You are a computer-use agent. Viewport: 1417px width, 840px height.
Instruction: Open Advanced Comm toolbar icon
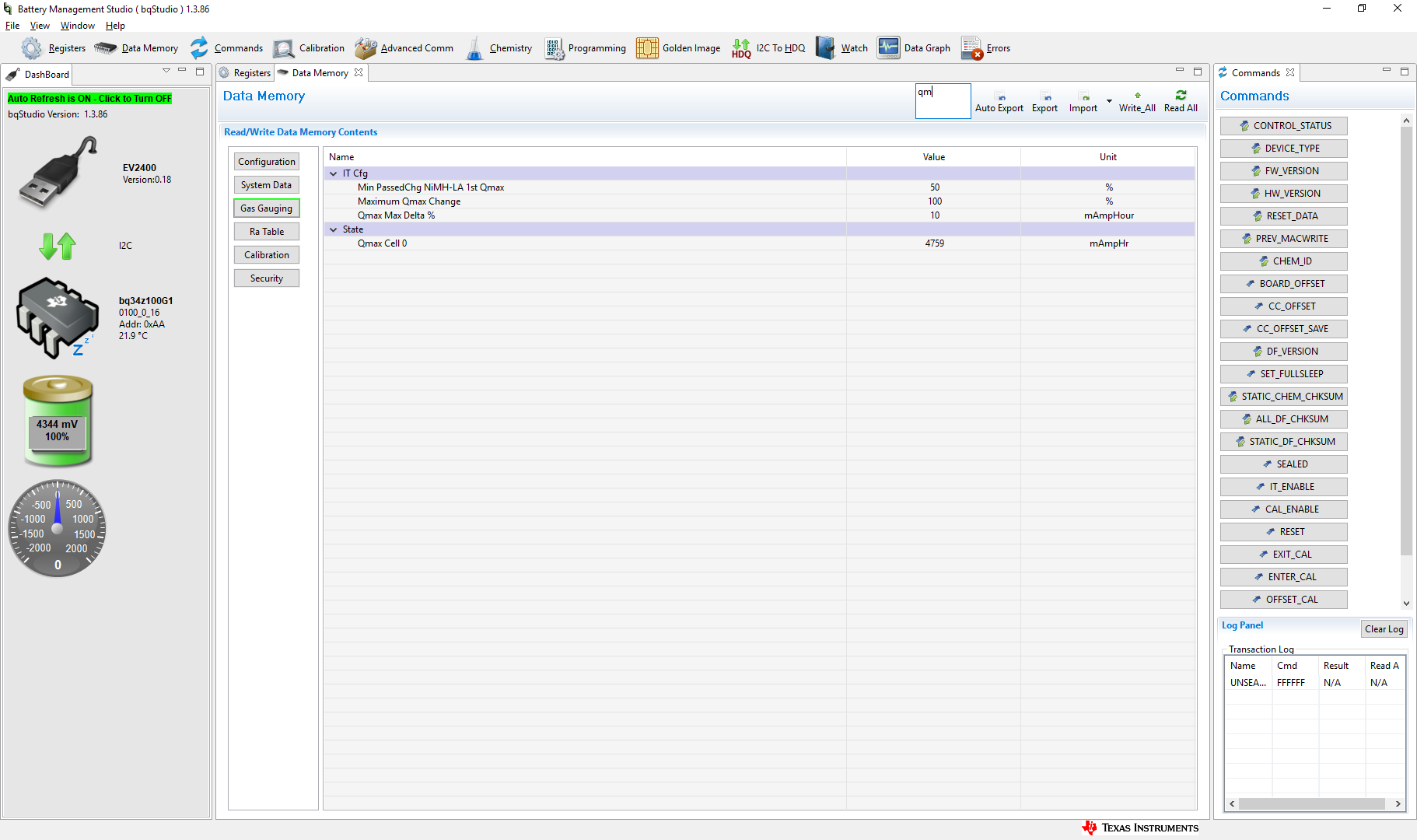point(366,48)
